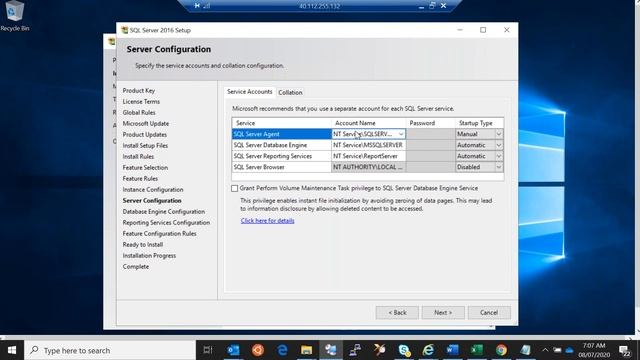Image resolution: width=640 pixels, height=360 pixels.
Task: Click the Windows Start button
Action: coord(12,350)
